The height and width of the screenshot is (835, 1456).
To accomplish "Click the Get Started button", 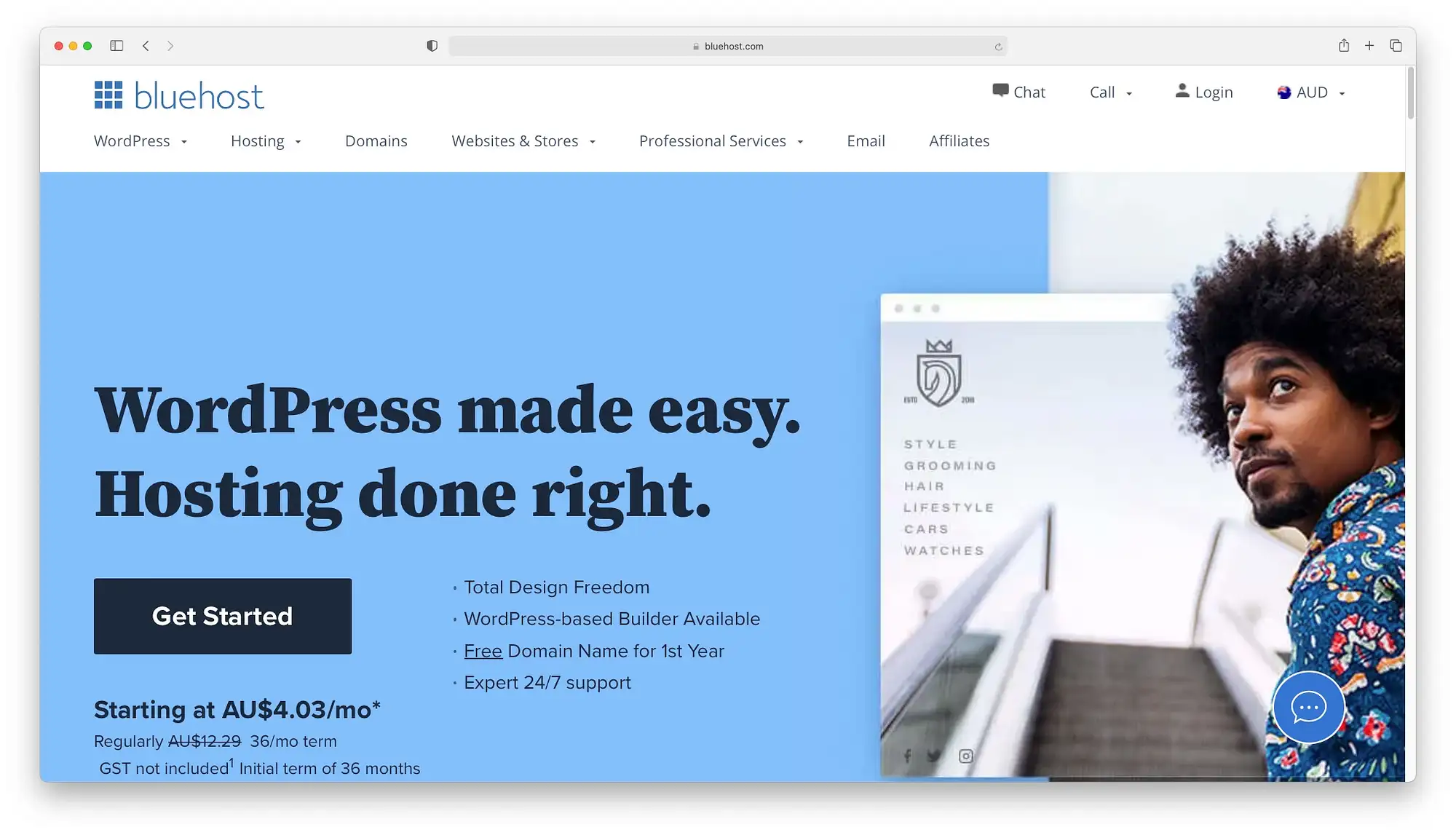I will tap(222, 615).
